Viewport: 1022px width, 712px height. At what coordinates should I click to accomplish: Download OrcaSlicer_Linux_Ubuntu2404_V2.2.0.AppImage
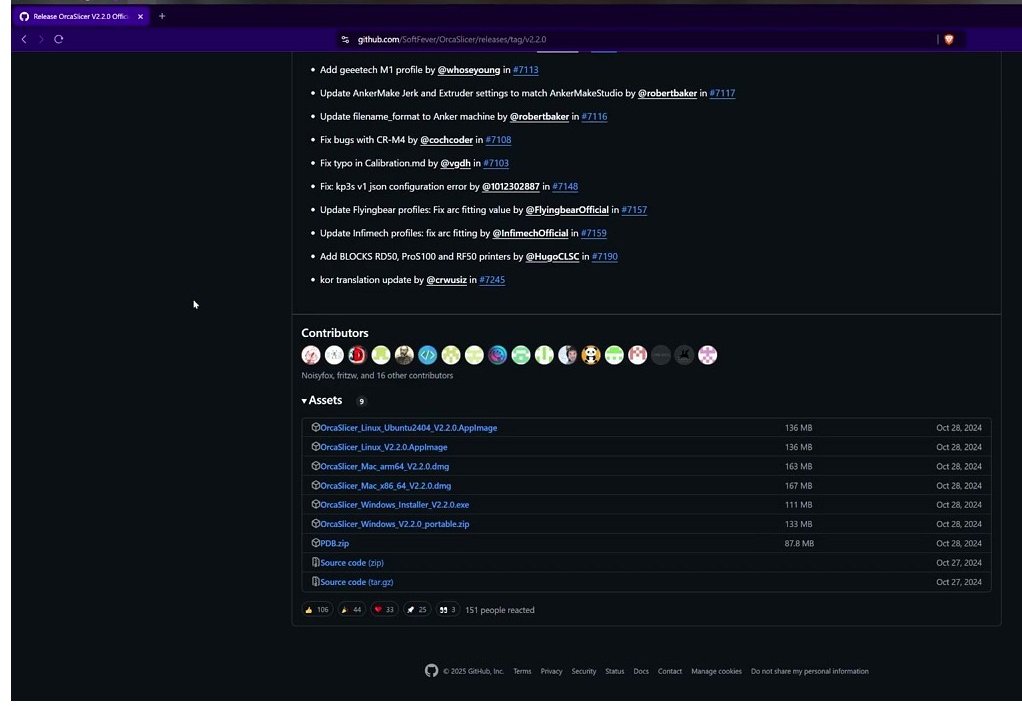click(408, 428)
